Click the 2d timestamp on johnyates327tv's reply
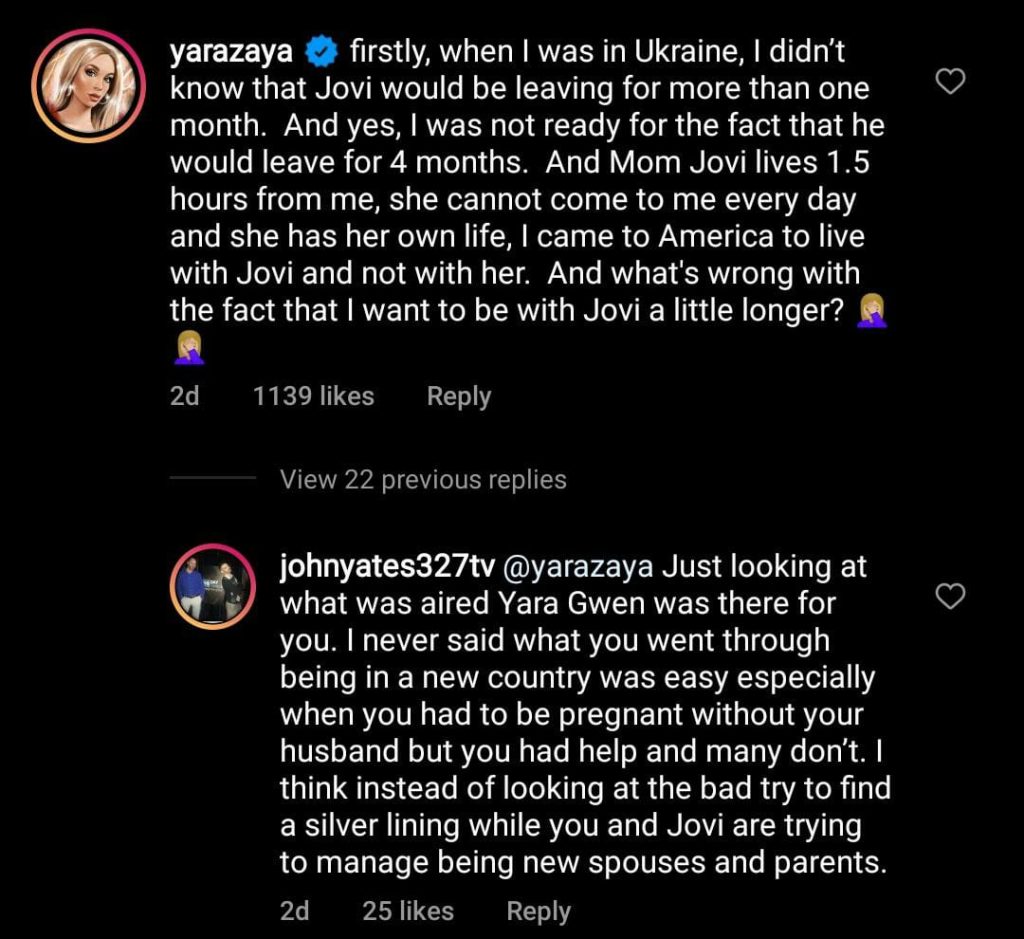1024x939 pixels. [296, 912]
